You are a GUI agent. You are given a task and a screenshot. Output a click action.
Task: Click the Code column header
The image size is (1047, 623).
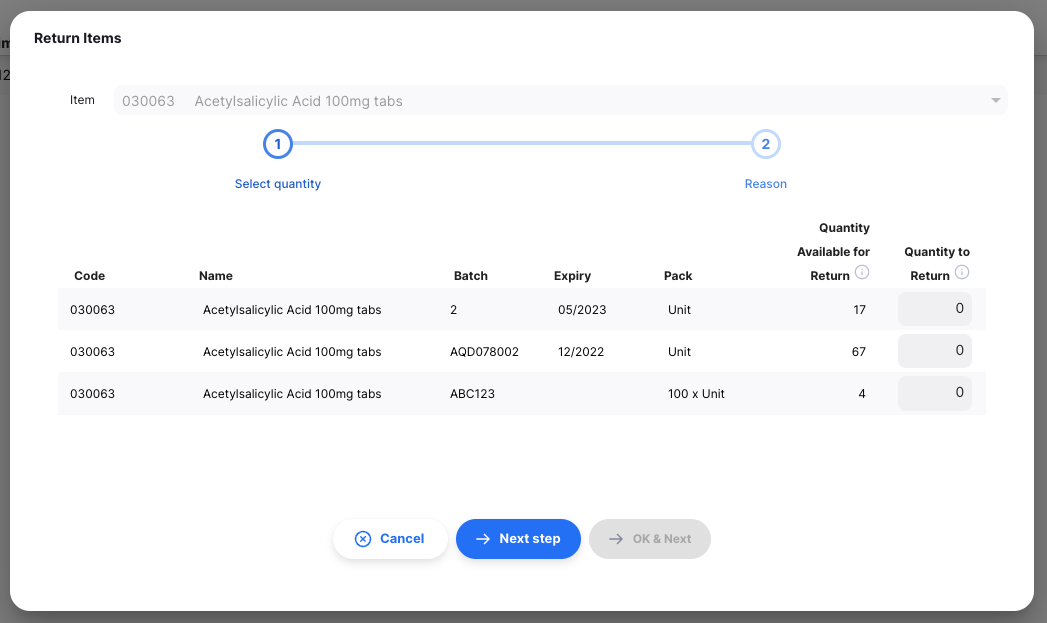[89, 276]
